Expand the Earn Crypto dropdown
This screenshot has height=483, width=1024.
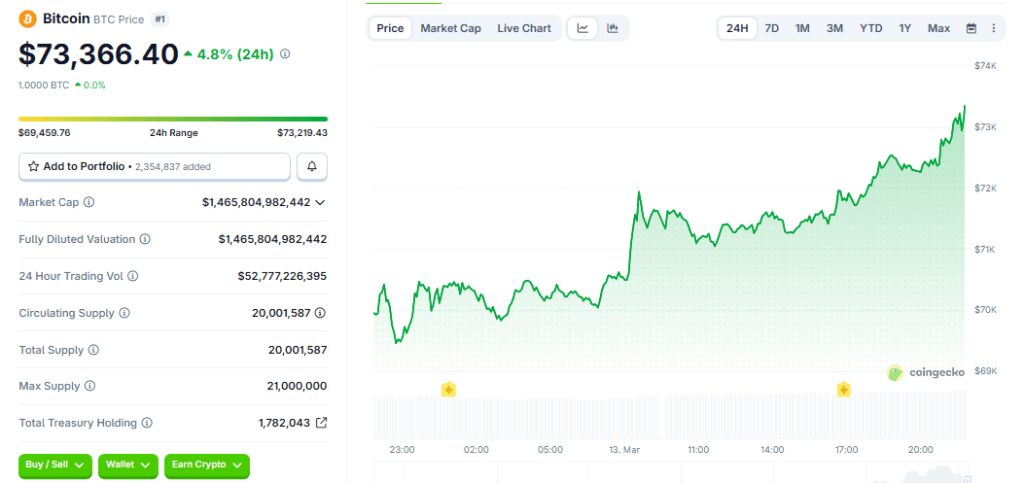click(206, 465)
